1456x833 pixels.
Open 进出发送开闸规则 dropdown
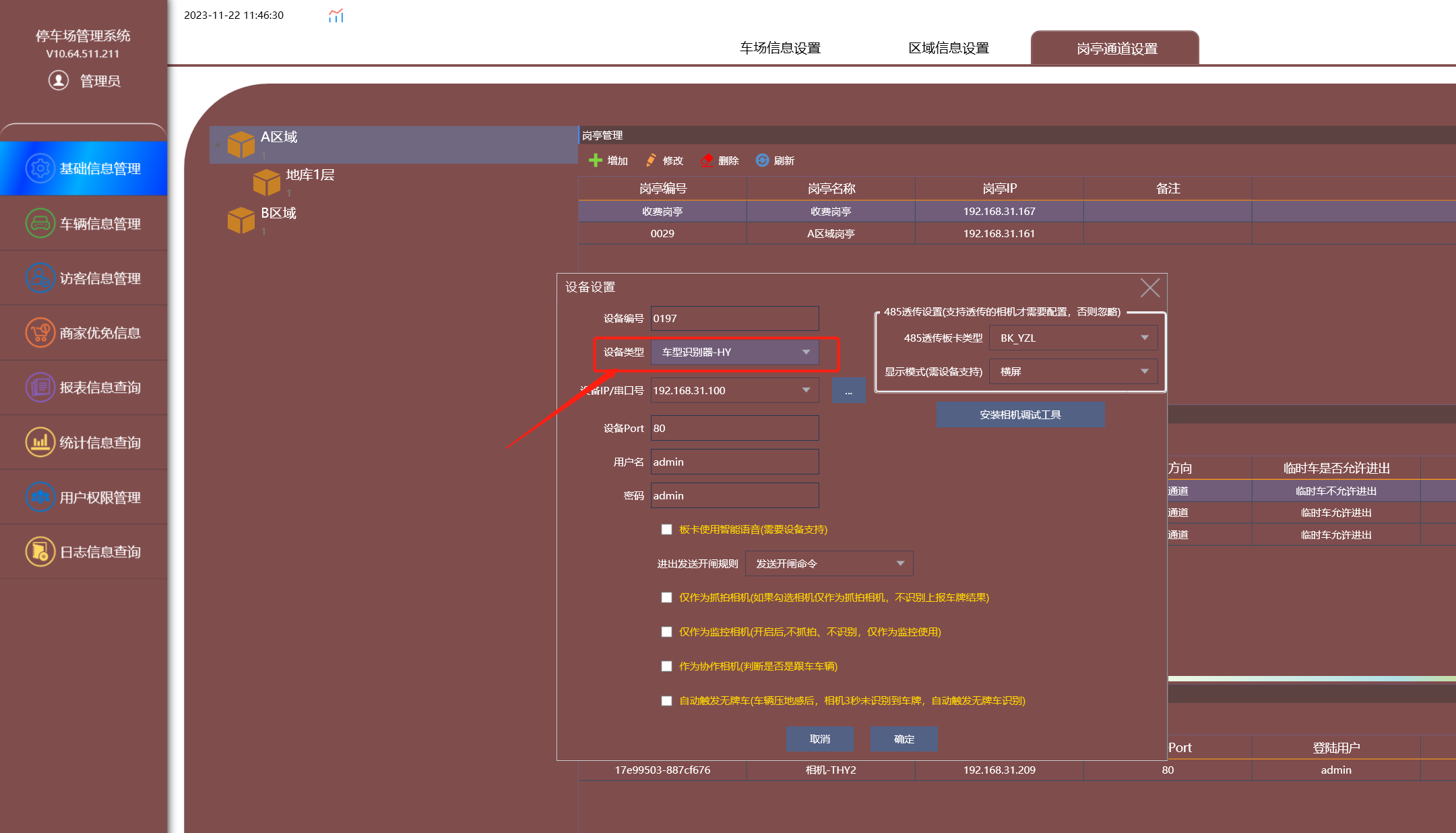click(x=829, y=563)
